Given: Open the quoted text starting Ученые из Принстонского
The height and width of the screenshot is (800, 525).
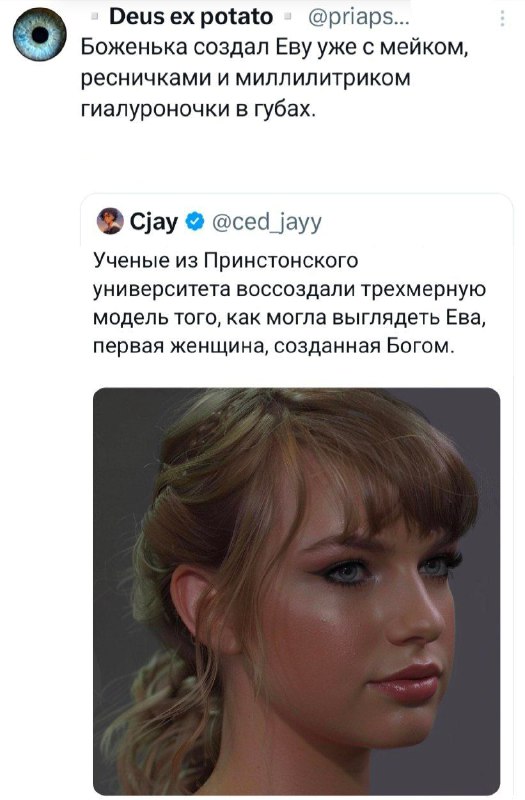Looking at the screenshot, I should tap(289, 303).
